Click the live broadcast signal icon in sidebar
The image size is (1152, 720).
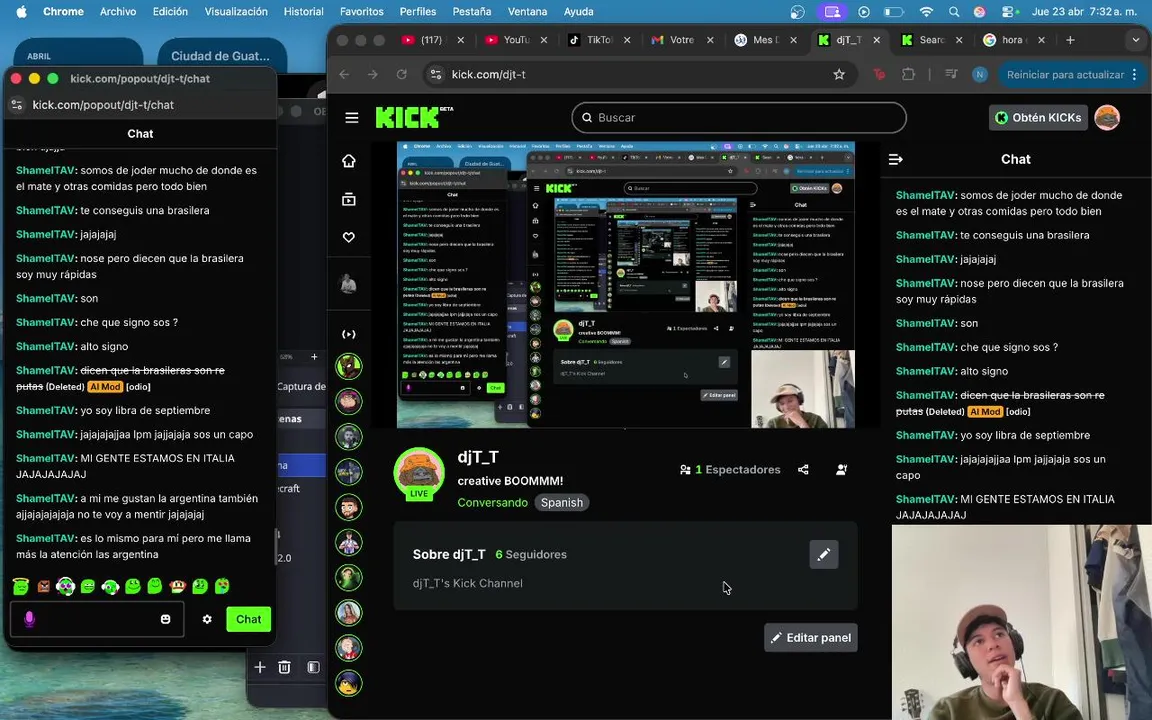click(349, 334)
